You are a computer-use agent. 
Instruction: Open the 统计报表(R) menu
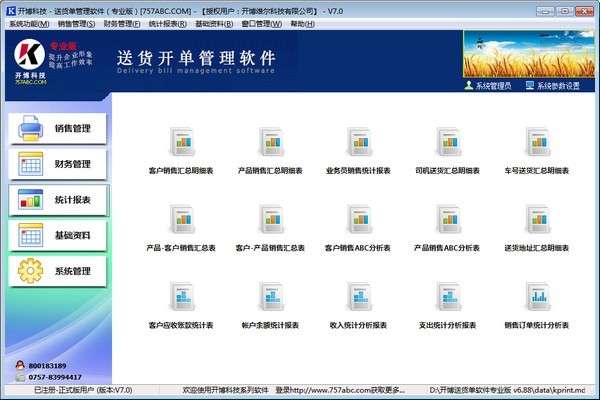[168, 24]
